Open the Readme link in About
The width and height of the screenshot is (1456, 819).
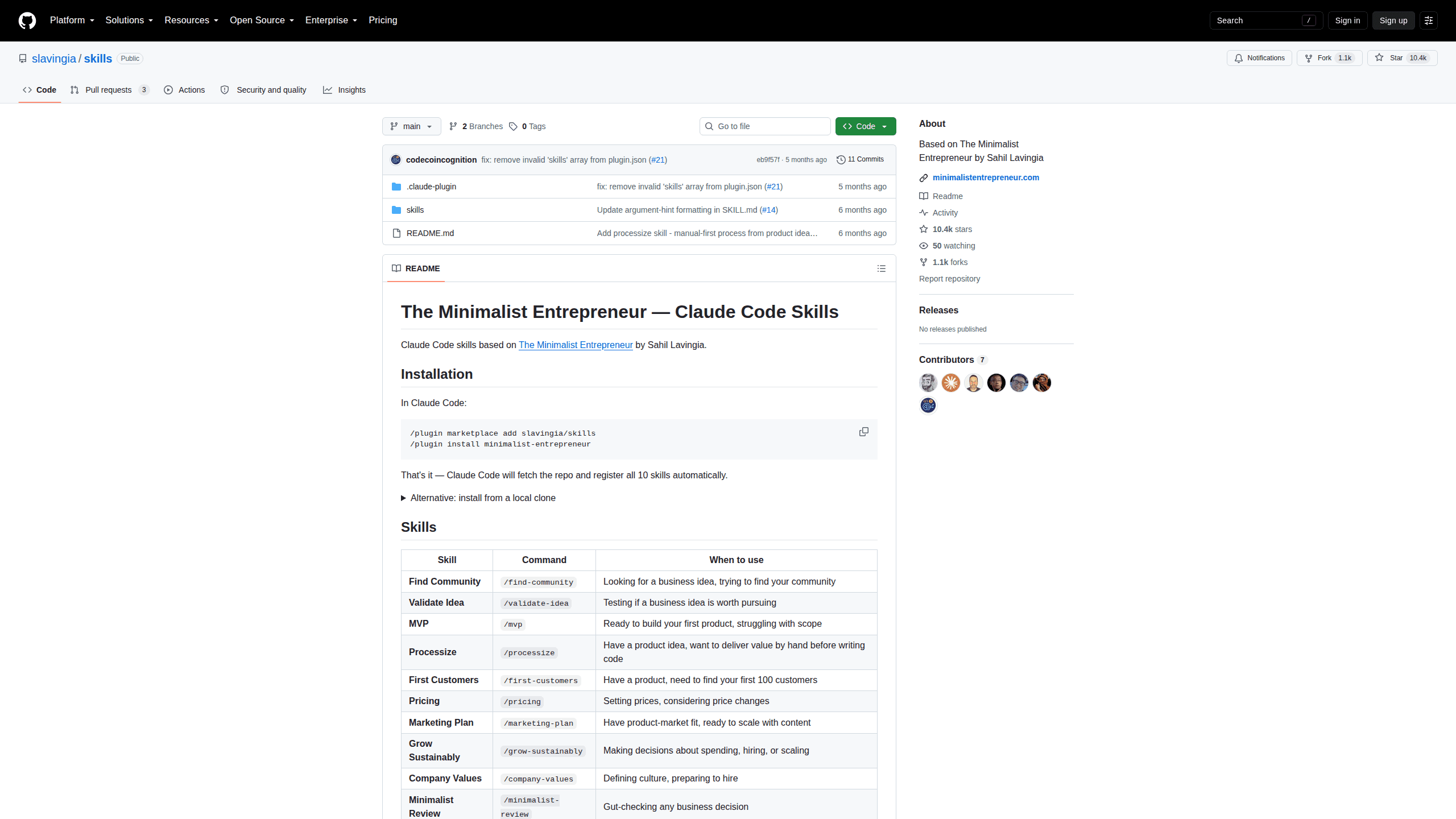(x=941, y=196)
